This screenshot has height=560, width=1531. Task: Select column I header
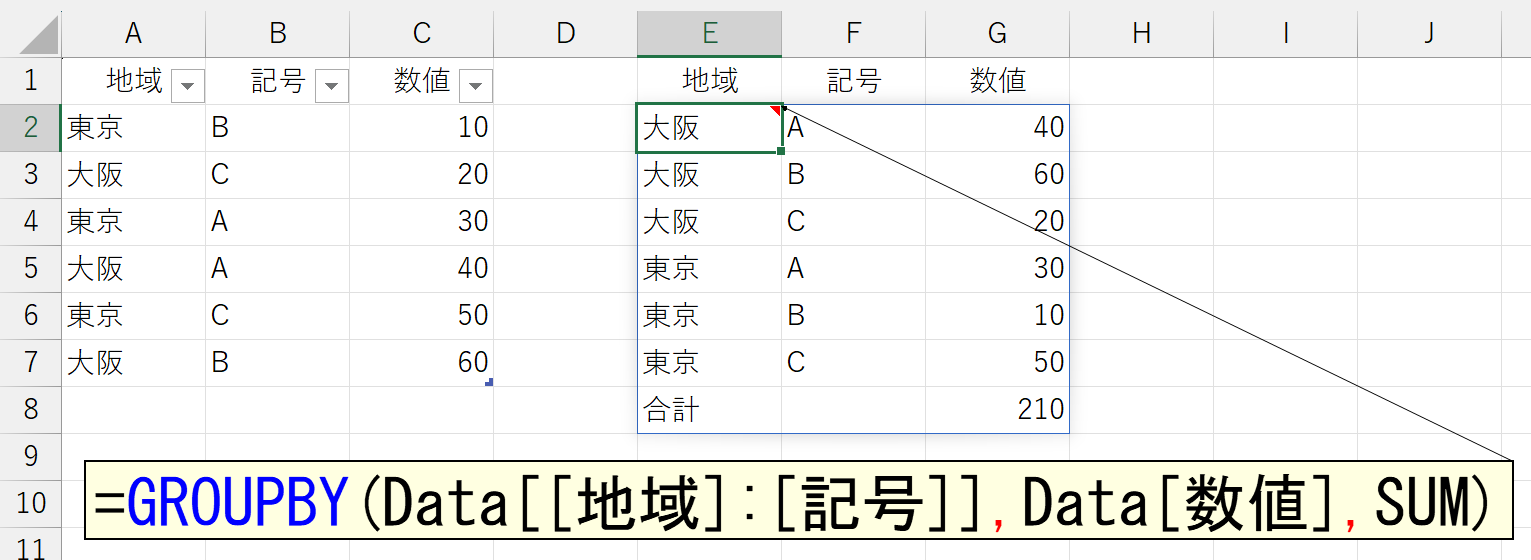click(1286, 34)
